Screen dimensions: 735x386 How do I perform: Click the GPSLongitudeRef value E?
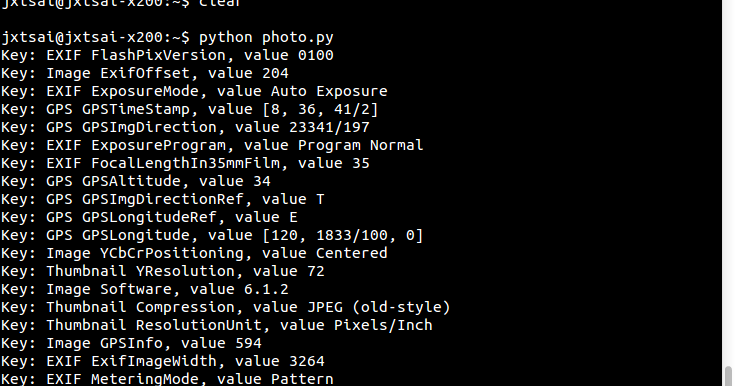(x=293, y=217)
